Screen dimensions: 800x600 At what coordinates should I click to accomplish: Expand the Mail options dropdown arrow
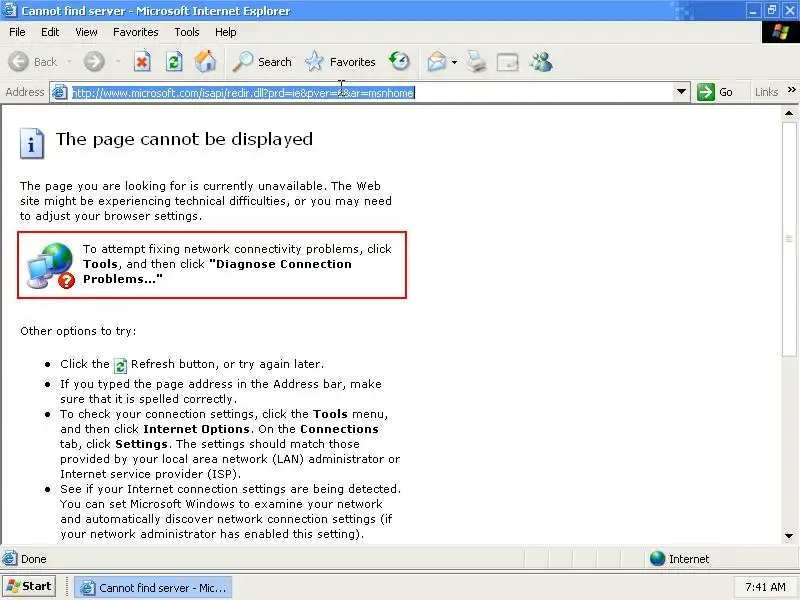(454, 62)
